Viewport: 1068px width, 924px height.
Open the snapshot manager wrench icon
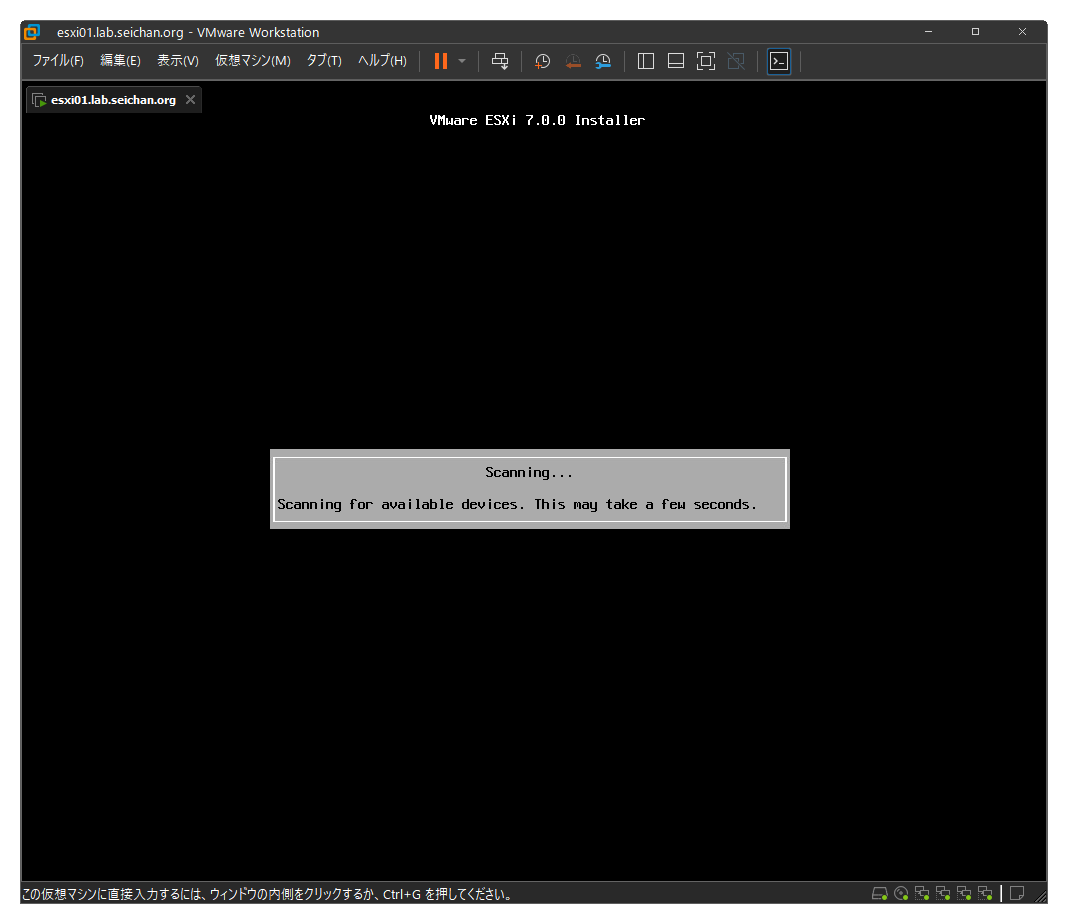click(x=603, y=61)
